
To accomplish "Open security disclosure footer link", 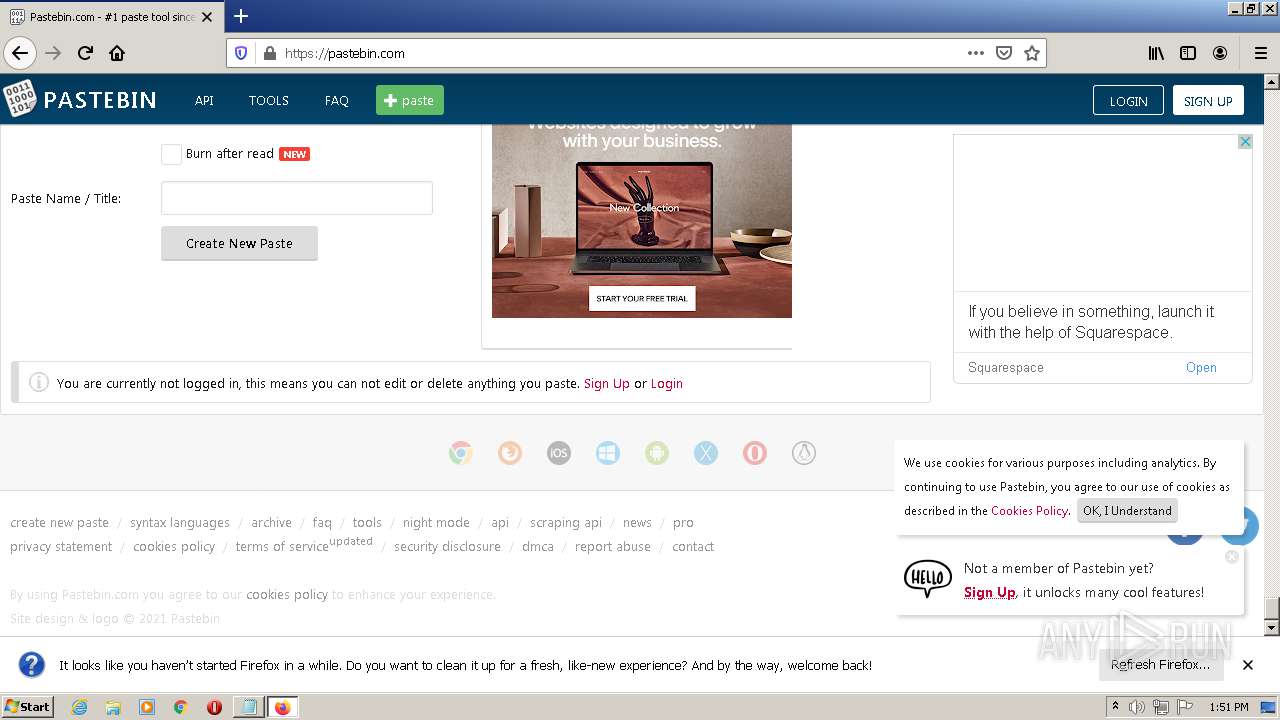I will click(x=447, y=546).
